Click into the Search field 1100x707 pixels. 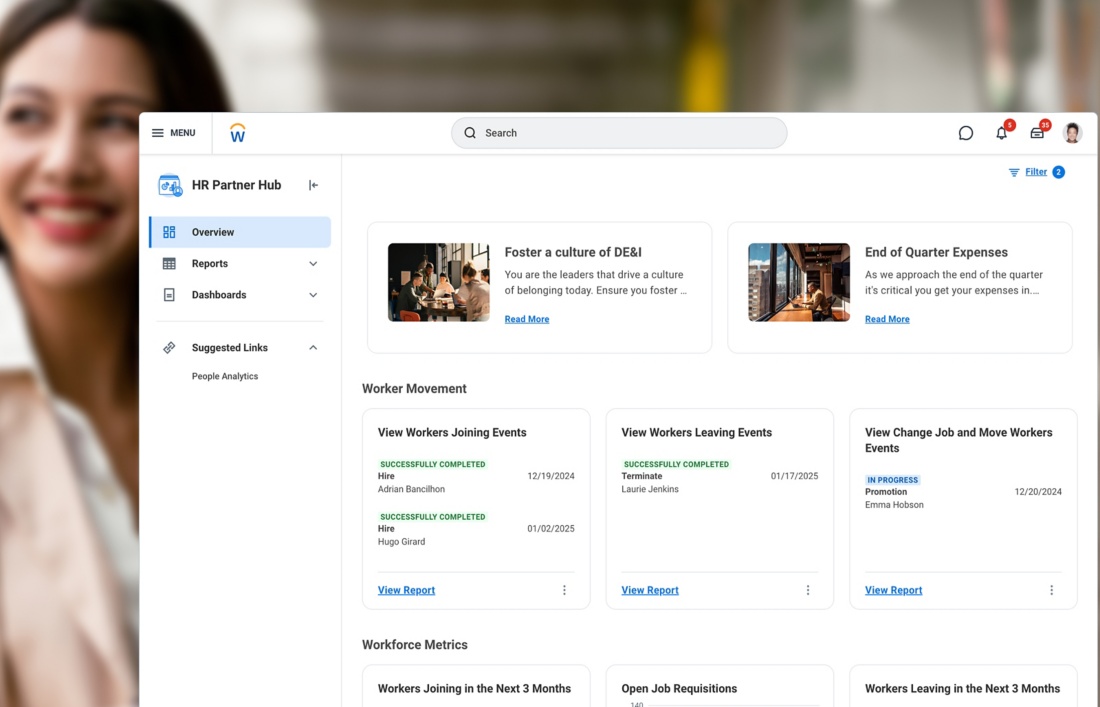(620, 133)
